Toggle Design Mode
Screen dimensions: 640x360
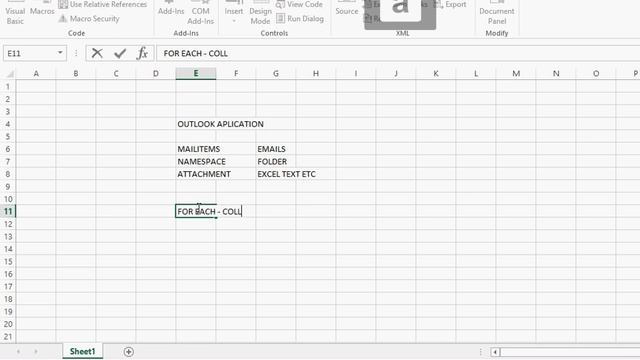pos(260,13)
